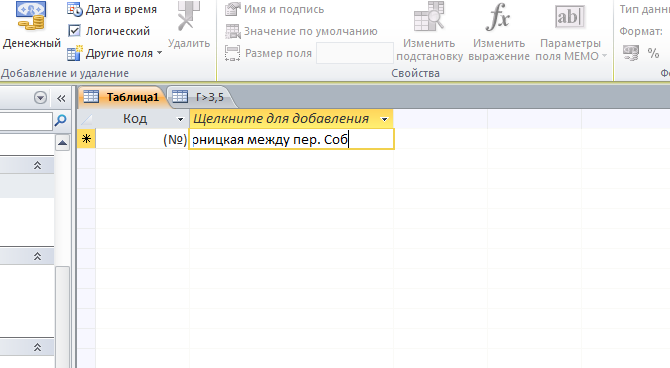Open the Код column dropdown arrow

(x=180, y=119)
